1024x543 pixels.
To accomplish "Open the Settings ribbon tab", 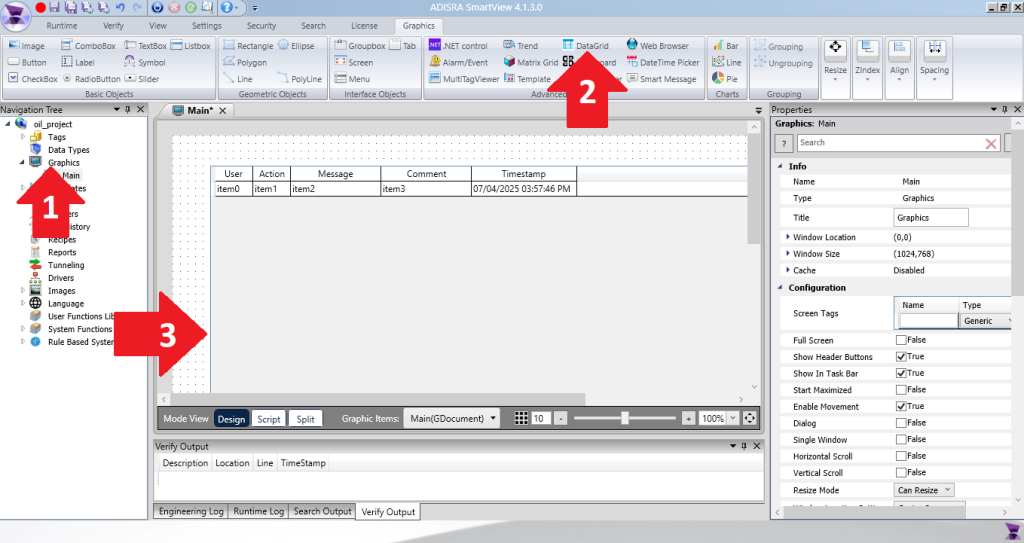I will (206, 25).
